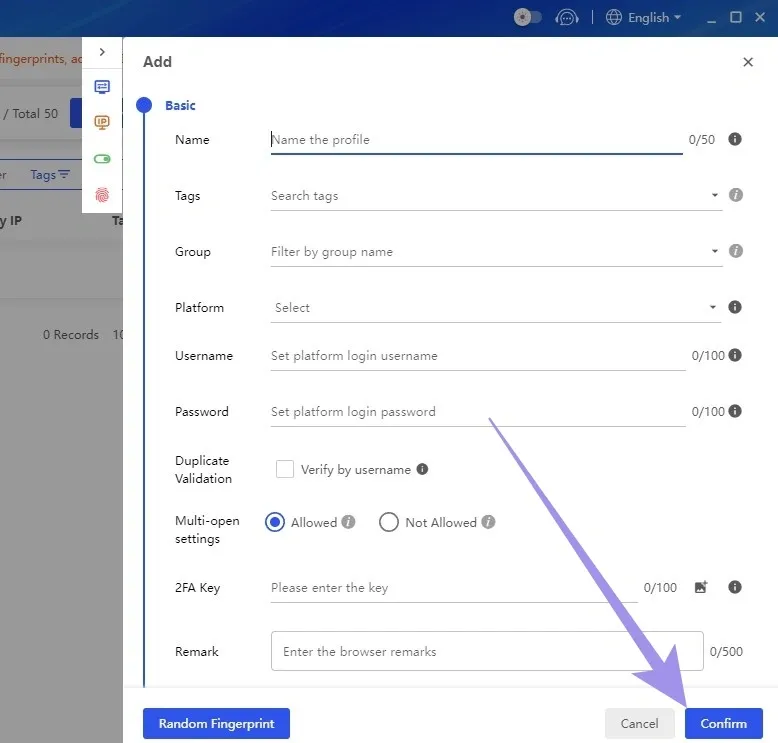Show info tooltip for Name field
Screen dimensions: 778x743
735,140
